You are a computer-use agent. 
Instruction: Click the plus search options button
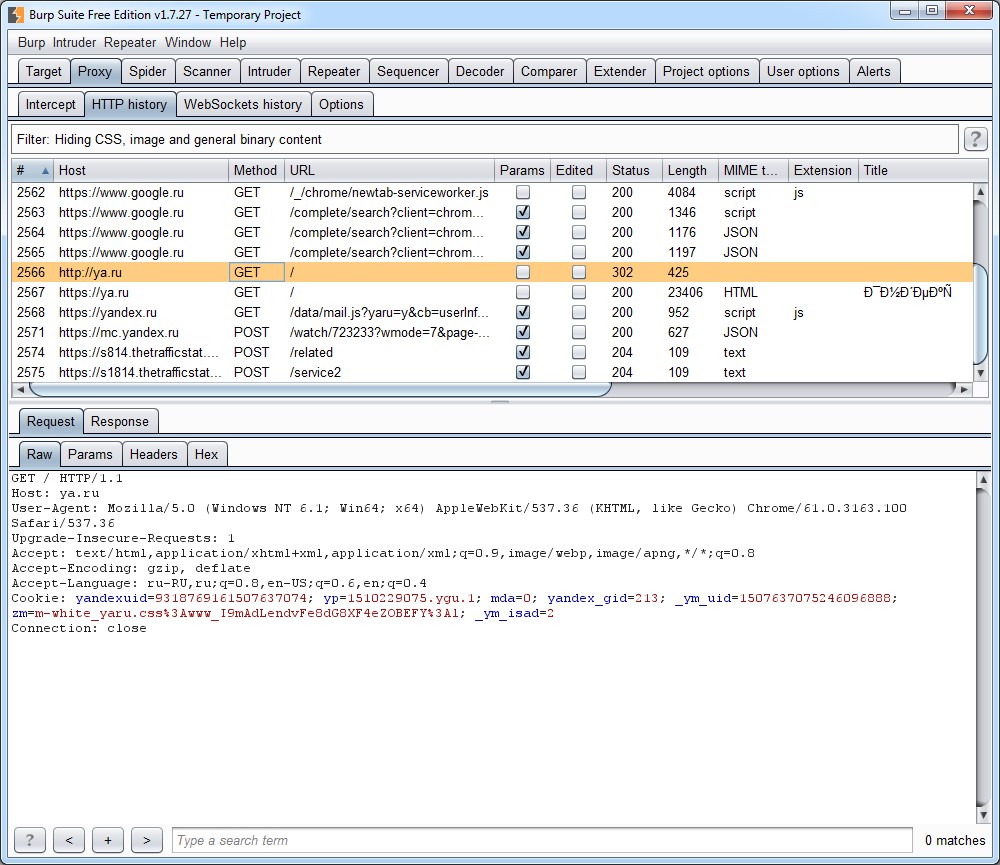[107, 840]
